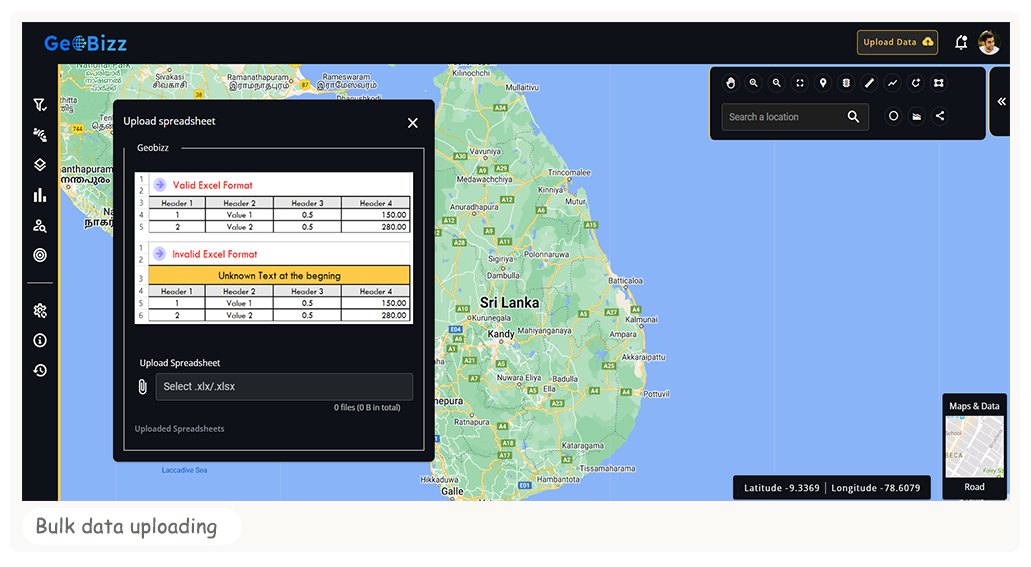The height and width of the screenshot is (567, 1031).
Task: Open the bar chart analytics icon
Action: [x=40, y=195]
